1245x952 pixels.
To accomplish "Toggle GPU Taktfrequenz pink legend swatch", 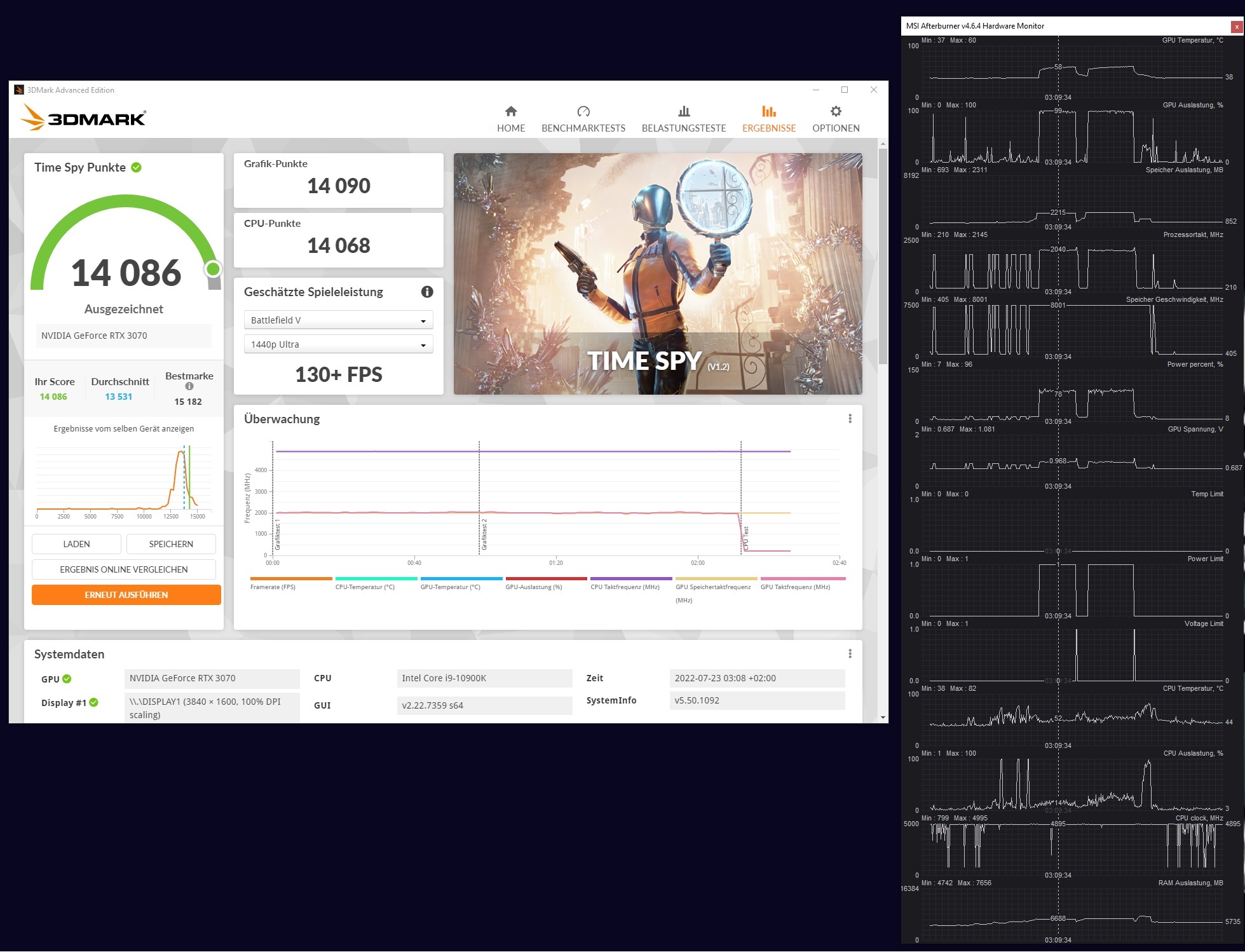I will point(803,579).
